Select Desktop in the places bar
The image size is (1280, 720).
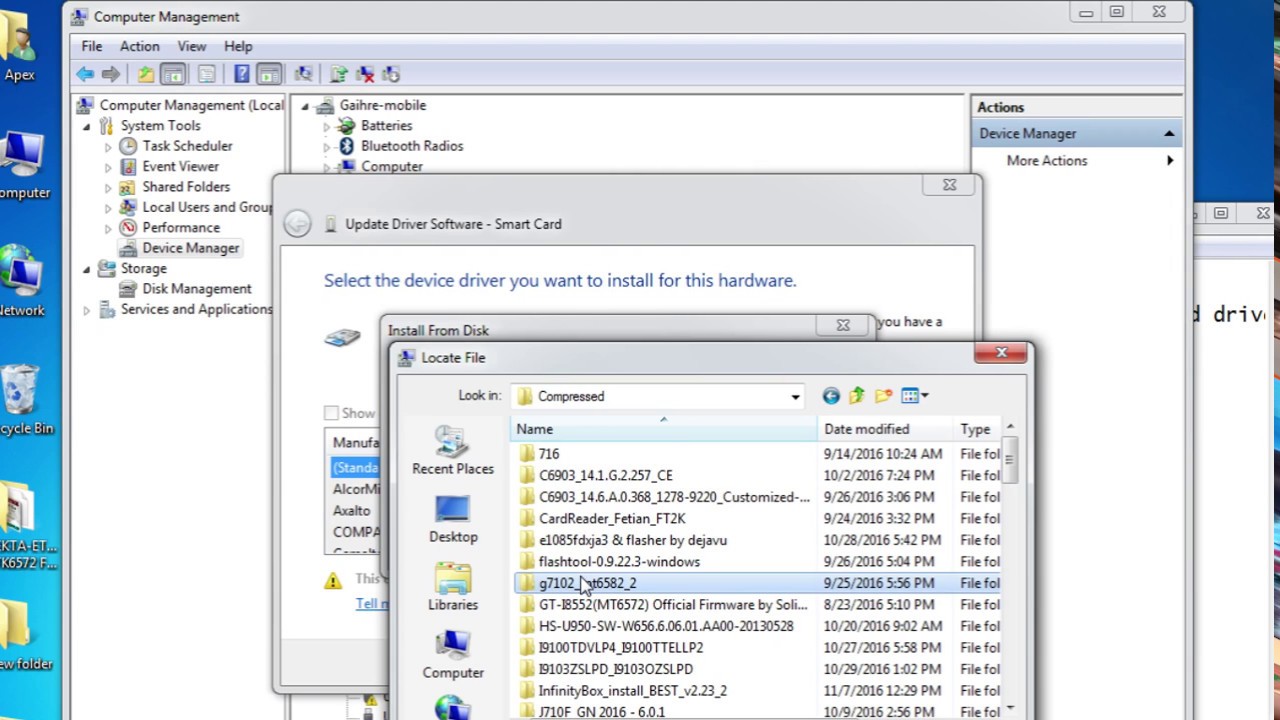point(453,520)
